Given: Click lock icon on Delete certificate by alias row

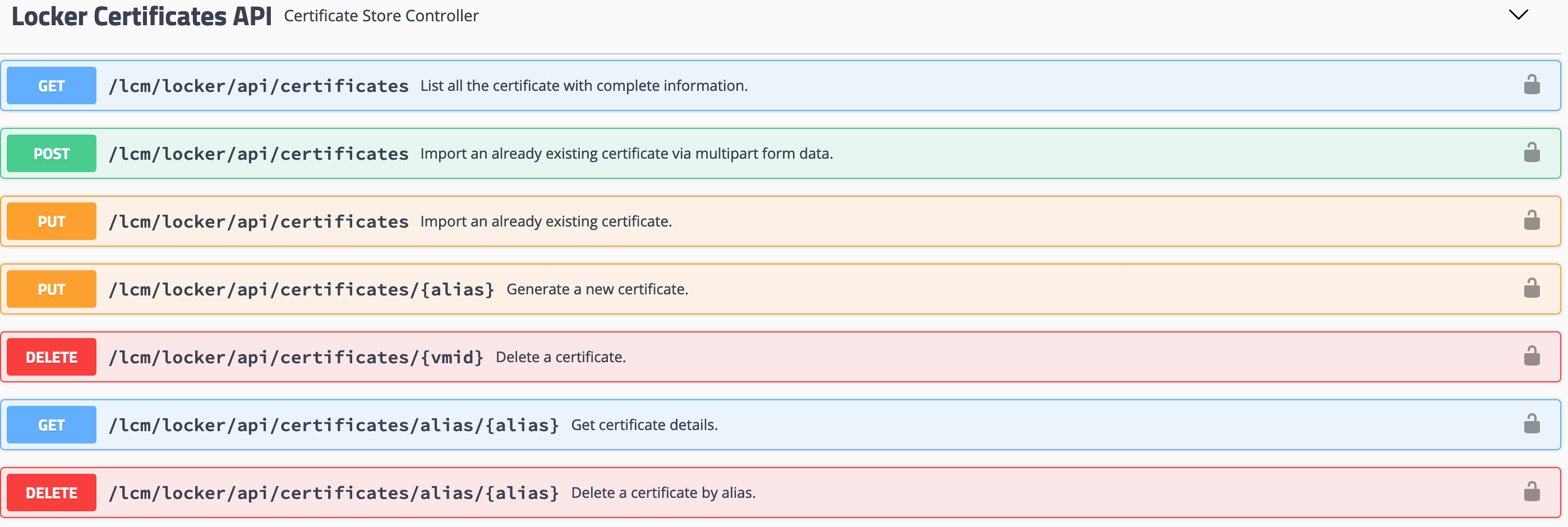Looking at the screenshot, I should 1532,492.
